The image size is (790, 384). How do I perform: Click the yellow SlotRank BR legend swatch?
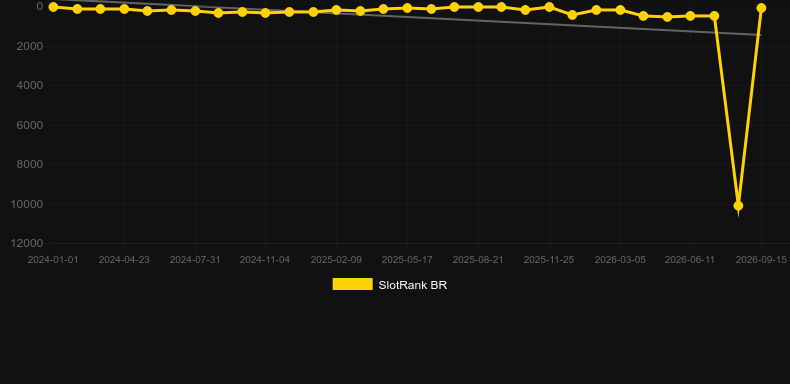[353, 284]
